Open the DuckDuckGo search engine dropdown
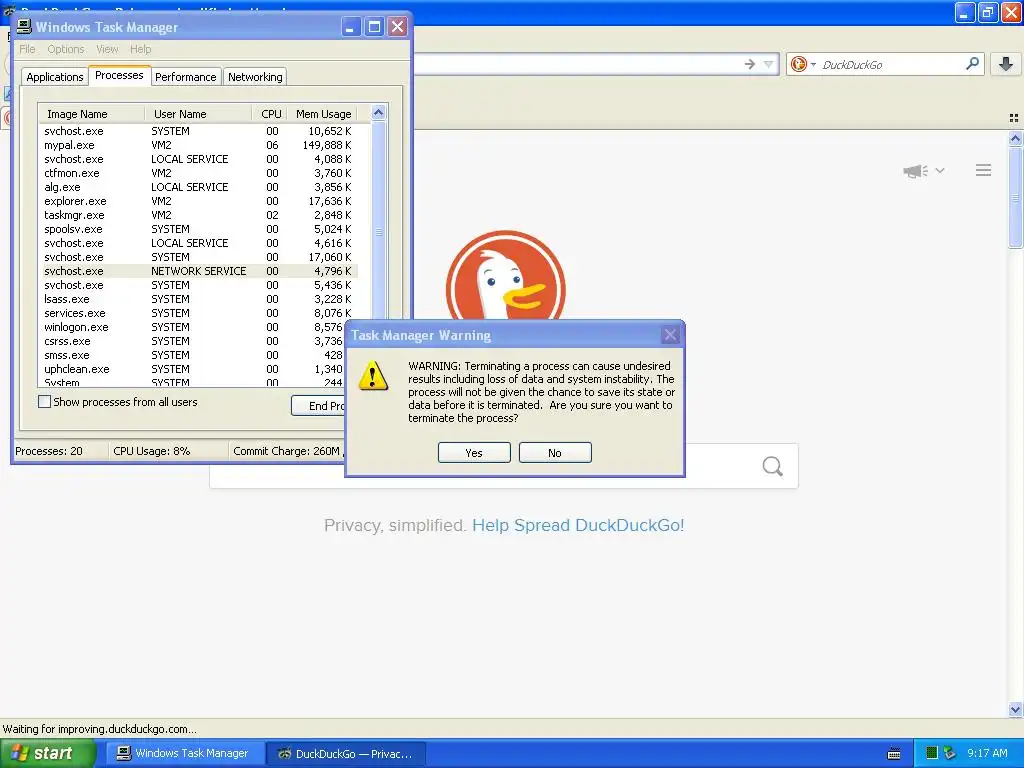The width and height of the screenshot is (1024, 768). point(803,64)
